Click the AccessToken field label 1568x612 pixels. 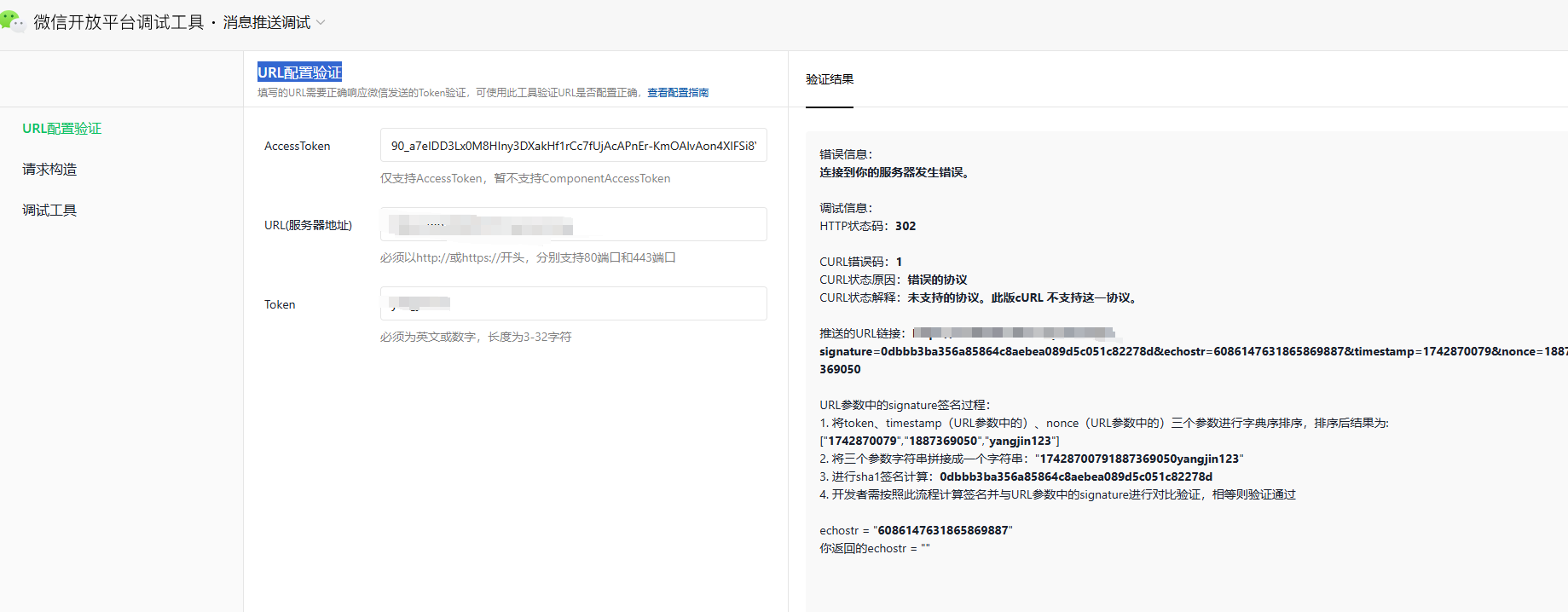298,147
